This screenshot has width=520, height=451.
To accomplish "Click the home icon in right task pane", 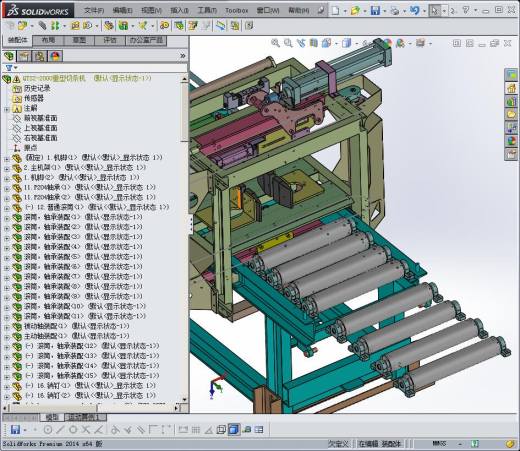I will (x=511, y=88).
